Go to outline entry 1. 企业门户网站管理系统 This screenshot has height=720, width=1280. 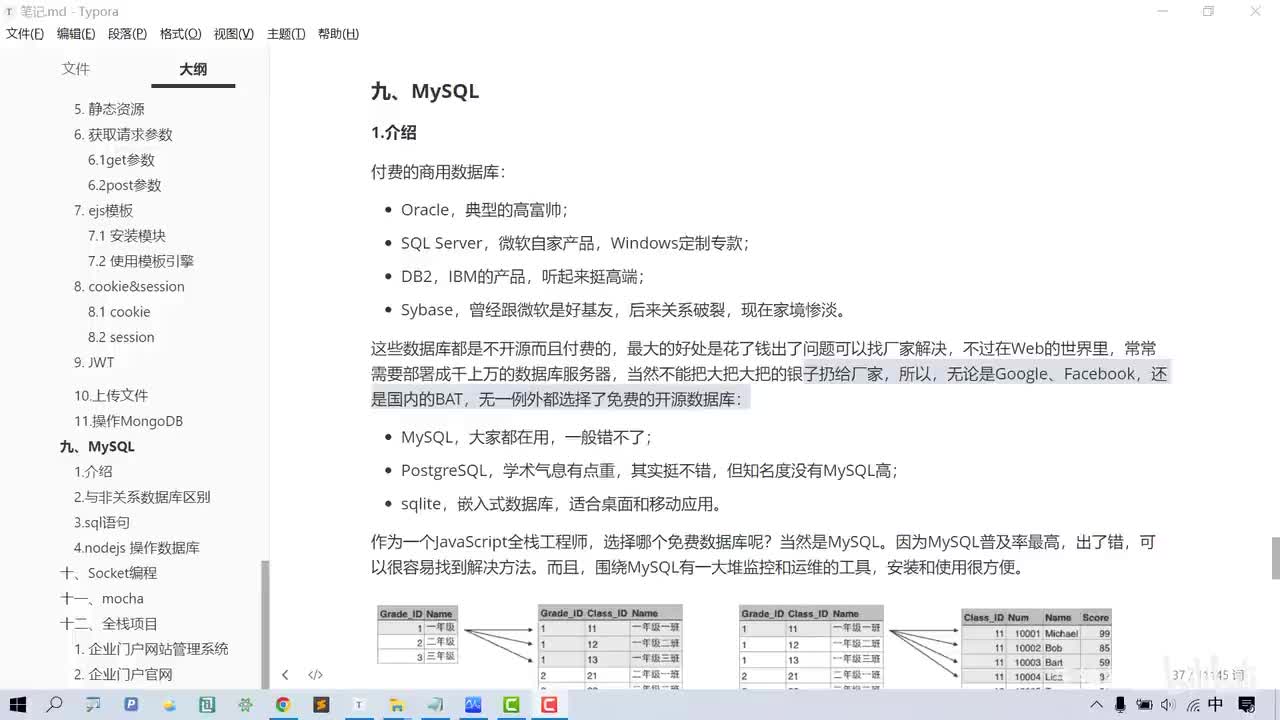(151, 649)
